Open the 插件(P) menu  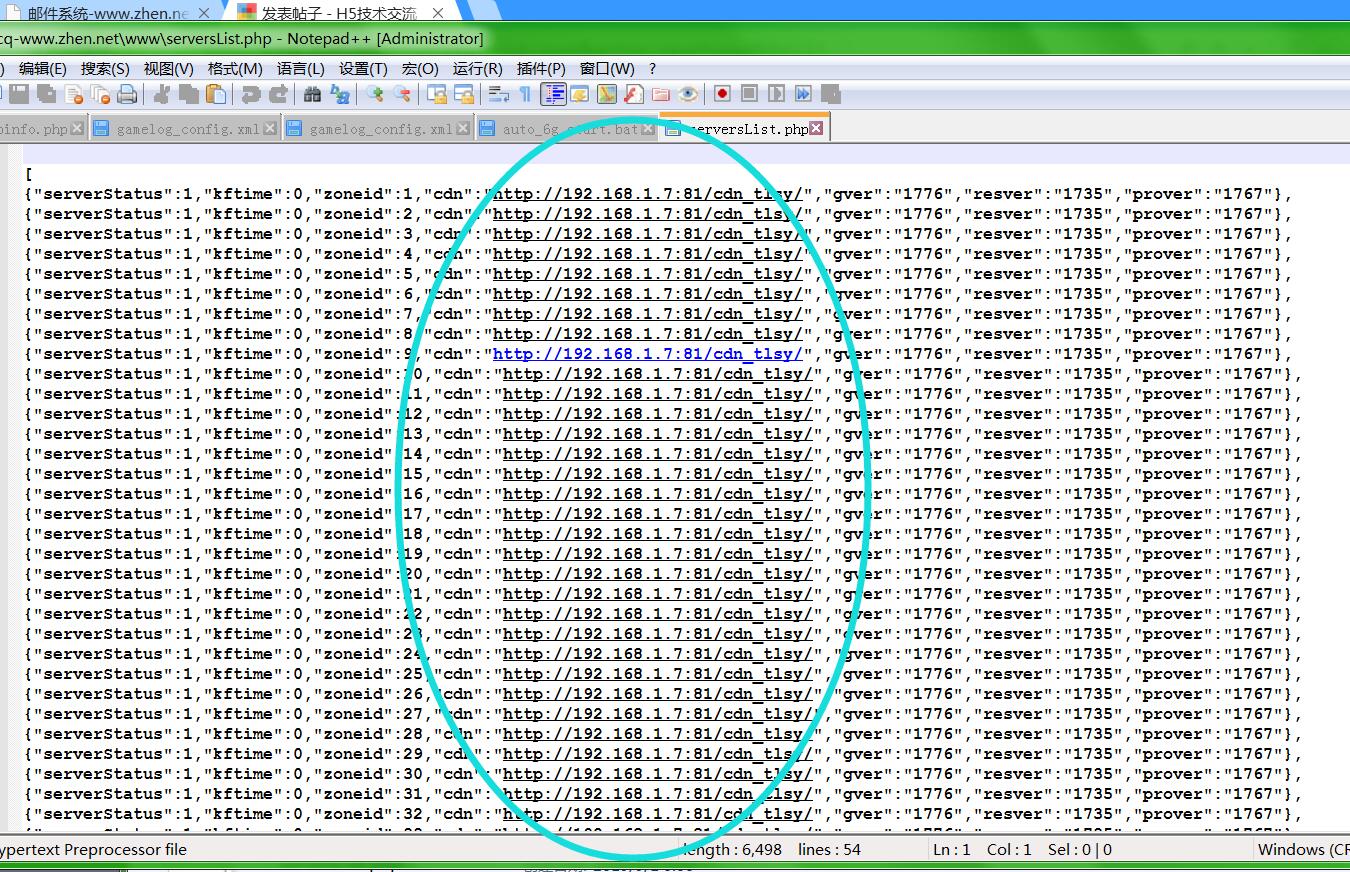coord(541,69)
